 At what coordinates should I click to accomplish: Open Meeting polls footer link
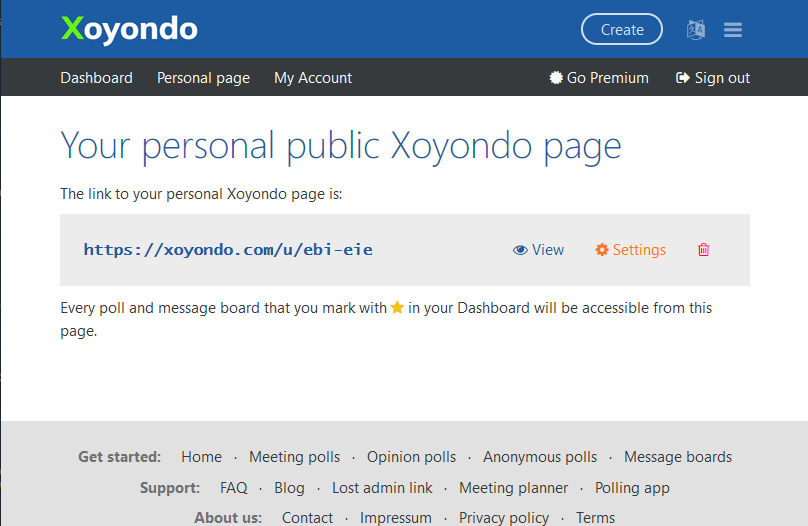pyautogui.click(x=295, y=457)
